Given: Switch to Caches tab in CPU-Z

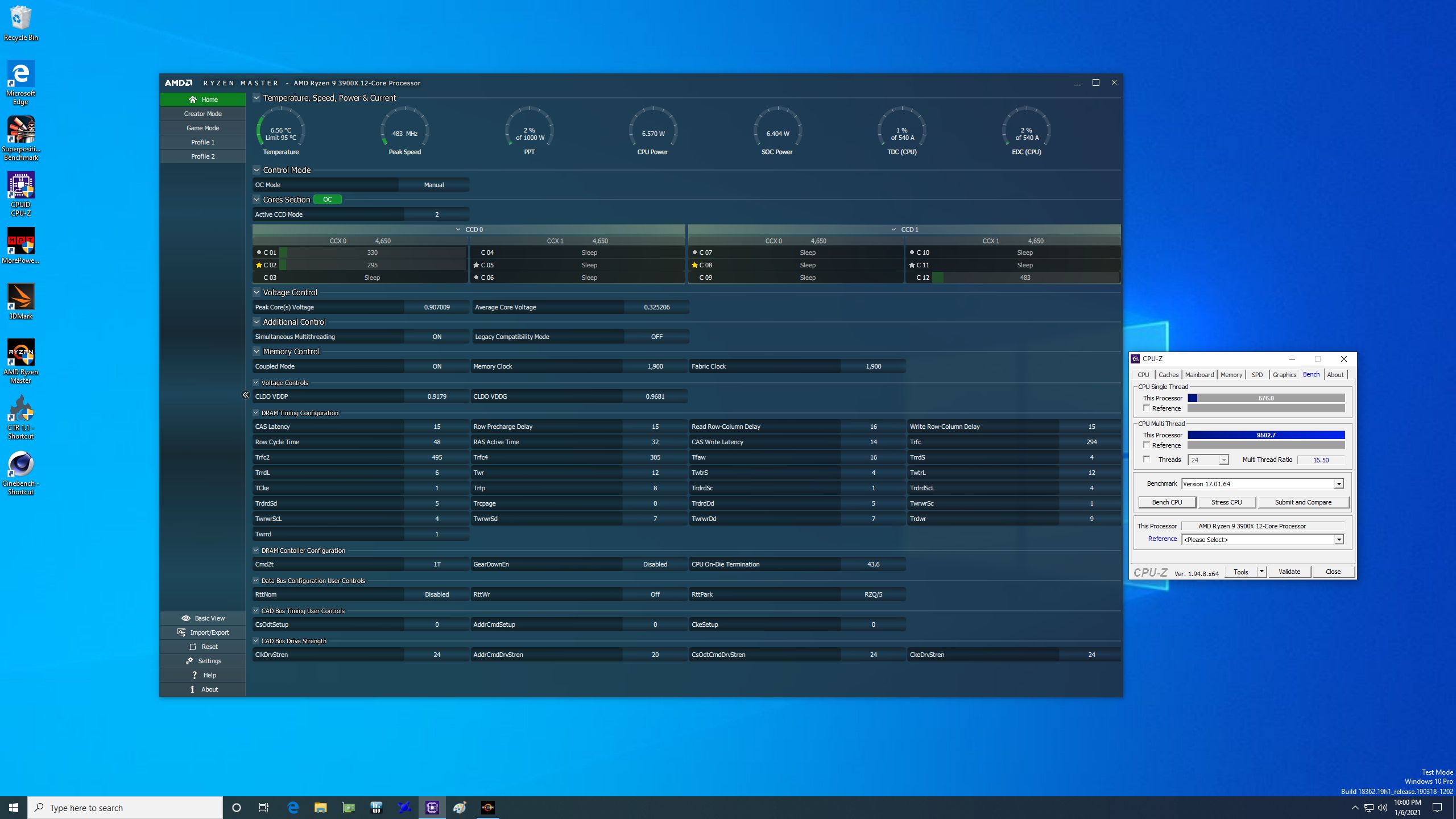Looking at the screenshot, I should click(x=1168, y=375).
